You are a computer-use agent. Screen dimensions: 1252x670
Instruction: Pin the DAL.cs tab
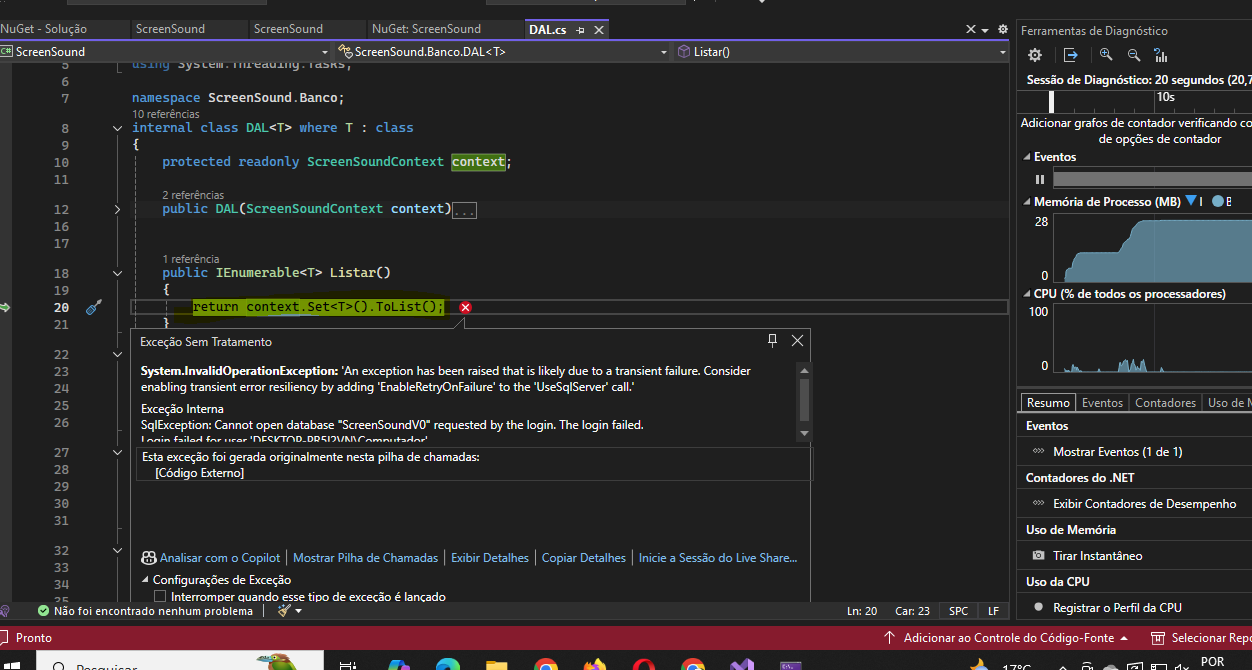581,30
